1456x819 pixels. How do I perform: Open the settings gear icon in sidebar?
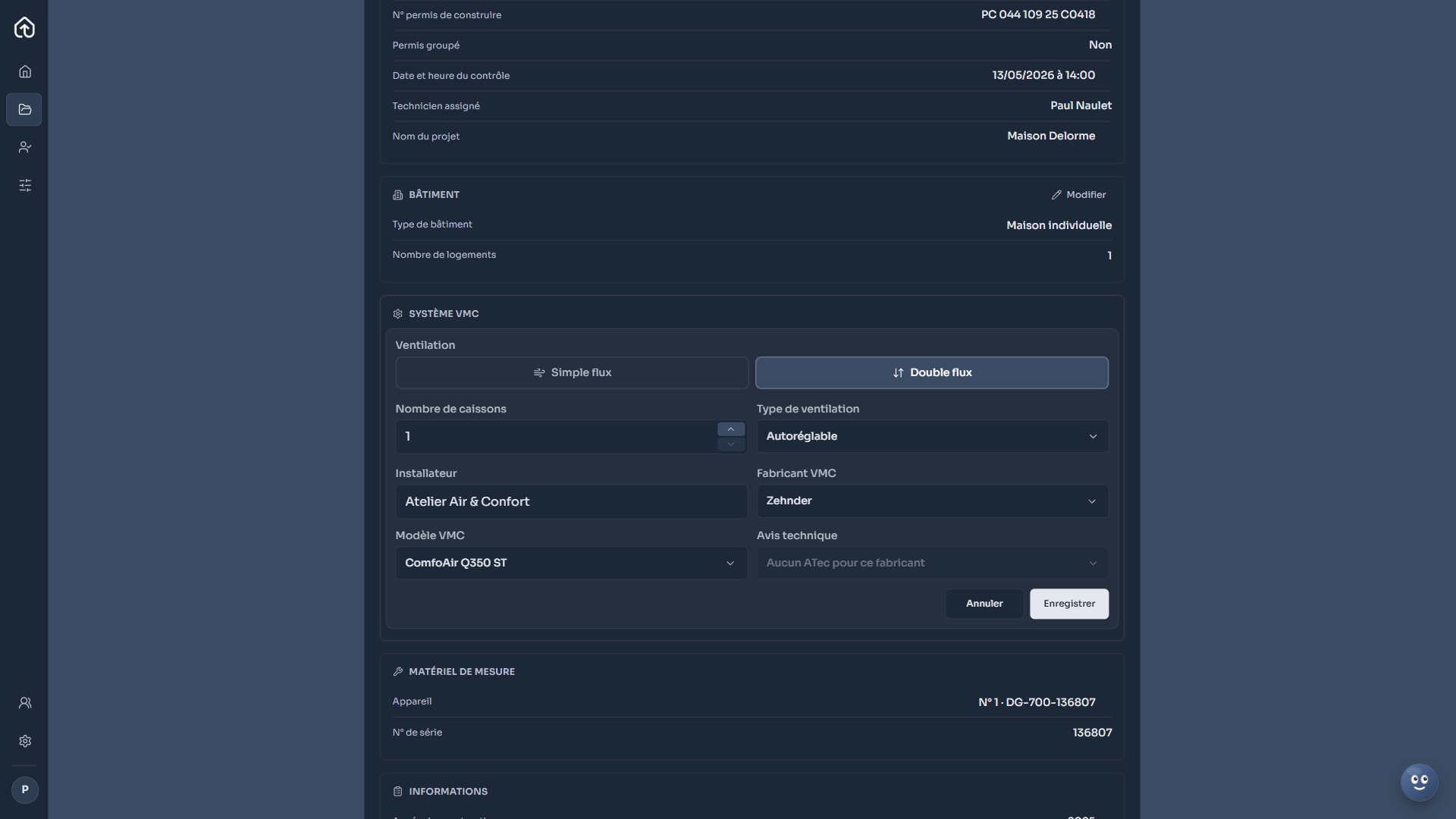pyautogui.click(x=25, y=741)
